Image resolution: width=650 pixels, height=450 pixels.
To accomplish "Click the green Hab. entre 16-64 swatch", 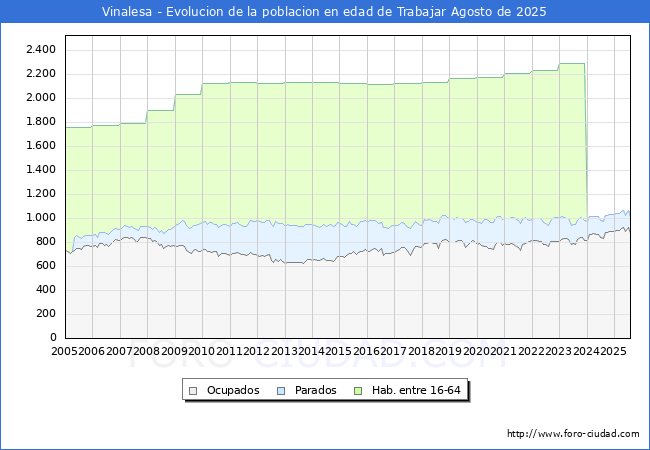I will [360, 390].
